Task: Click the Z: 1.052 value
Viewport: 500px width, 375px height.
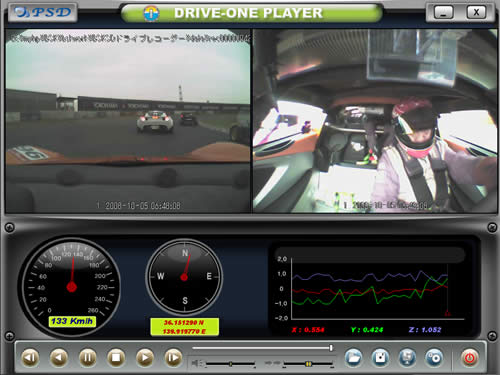Action: (x=425, y=330)
